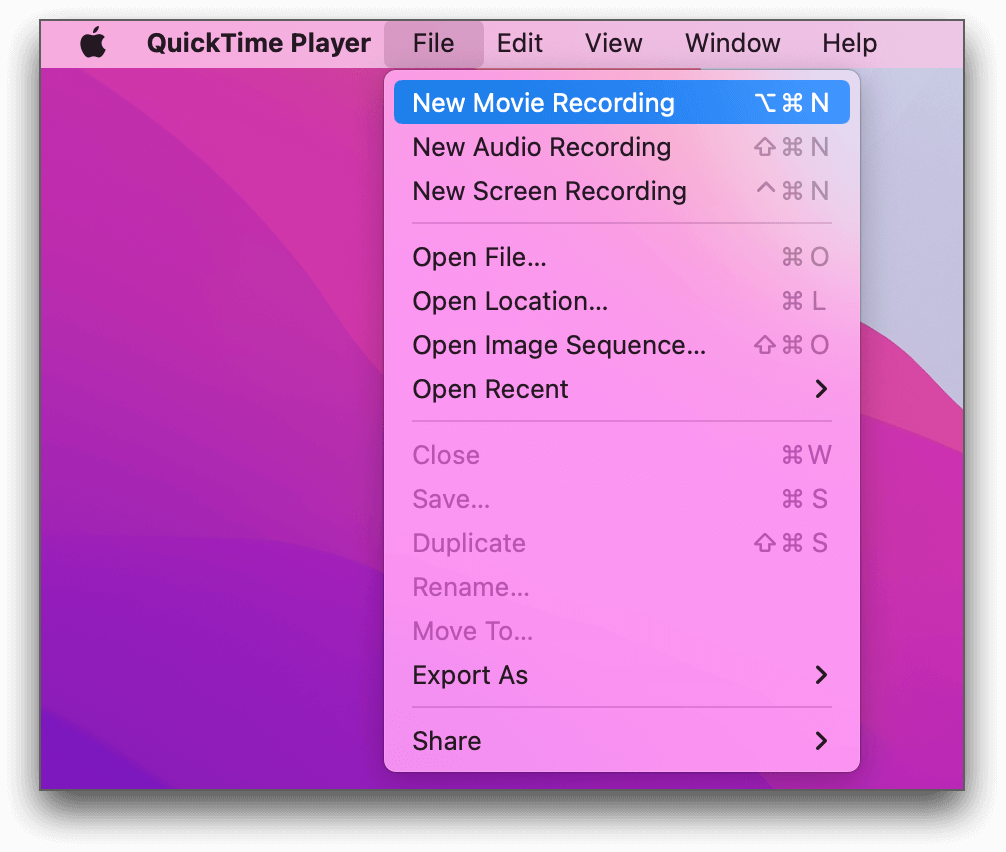The height and width of the screenshot is (852, 1006).
Task: Open the QuickTime Player application menu
Action: pyautogui.click(x=259, y=43)
